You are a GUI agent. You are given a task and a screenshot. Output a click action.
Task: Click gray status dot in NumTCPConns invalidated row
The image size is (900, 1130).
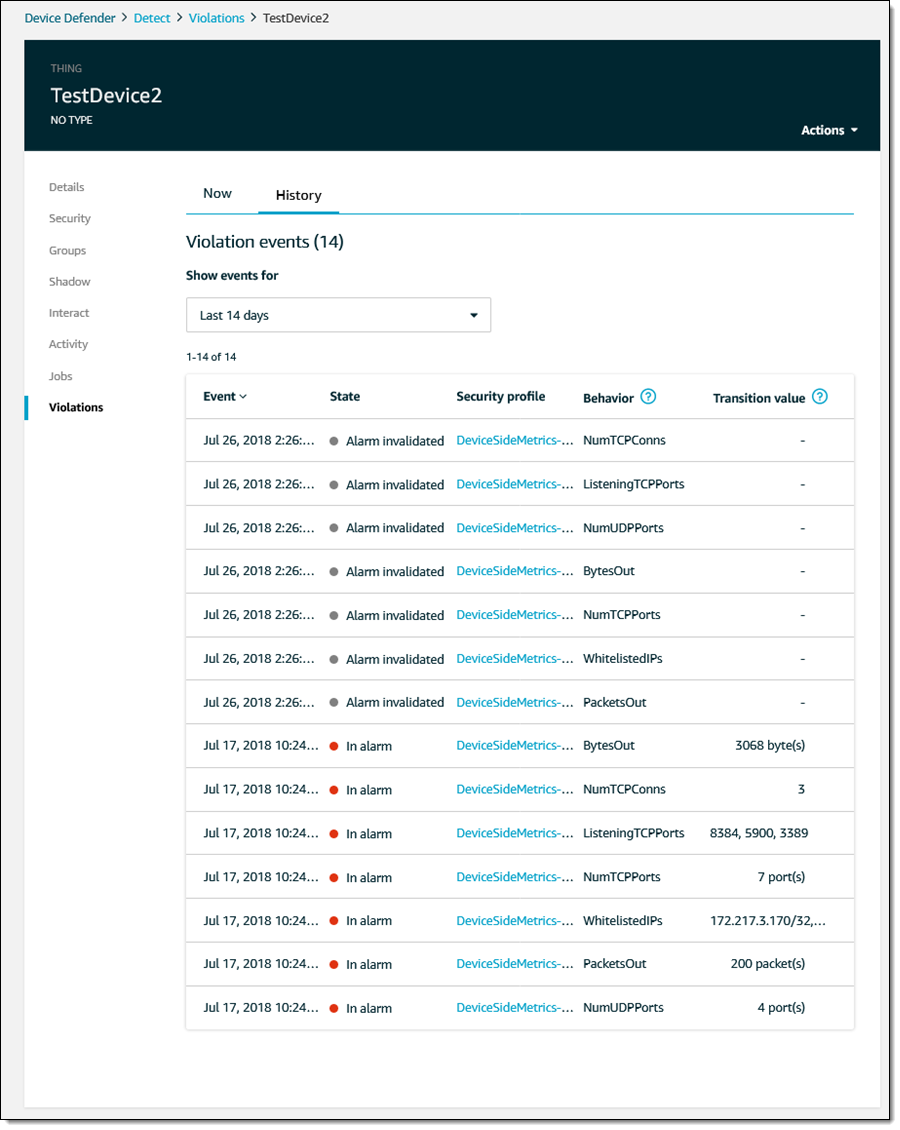pos(334,441)
